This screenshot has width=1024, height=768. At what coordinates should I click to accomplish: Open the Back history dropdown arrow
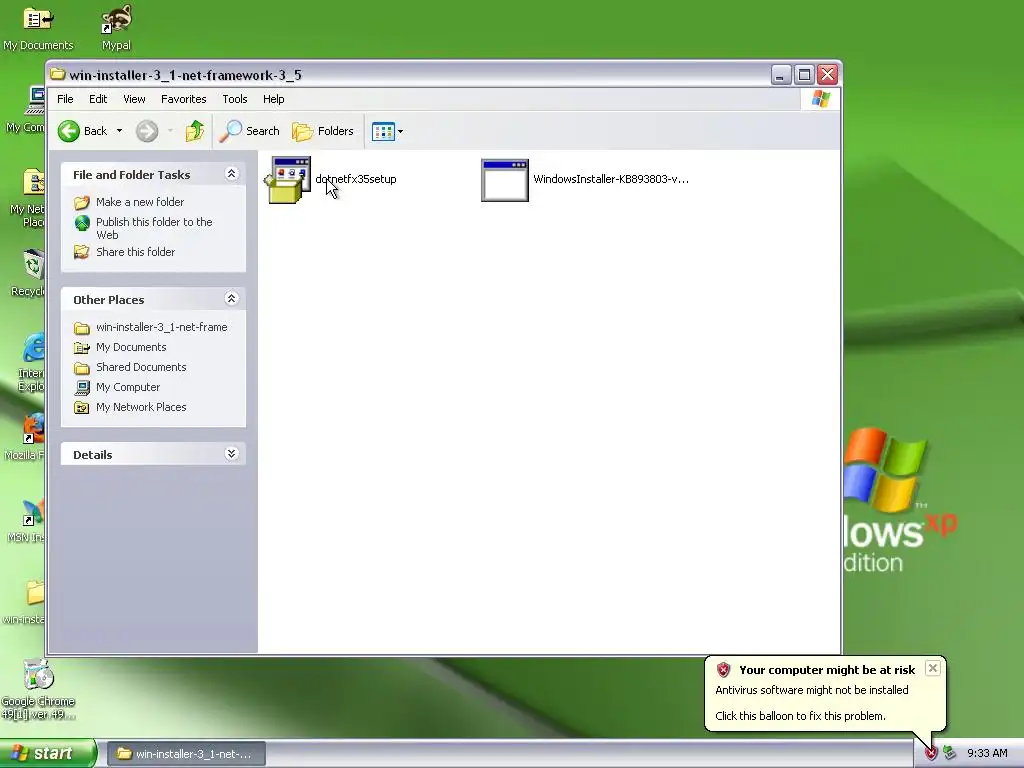point(120,131)
